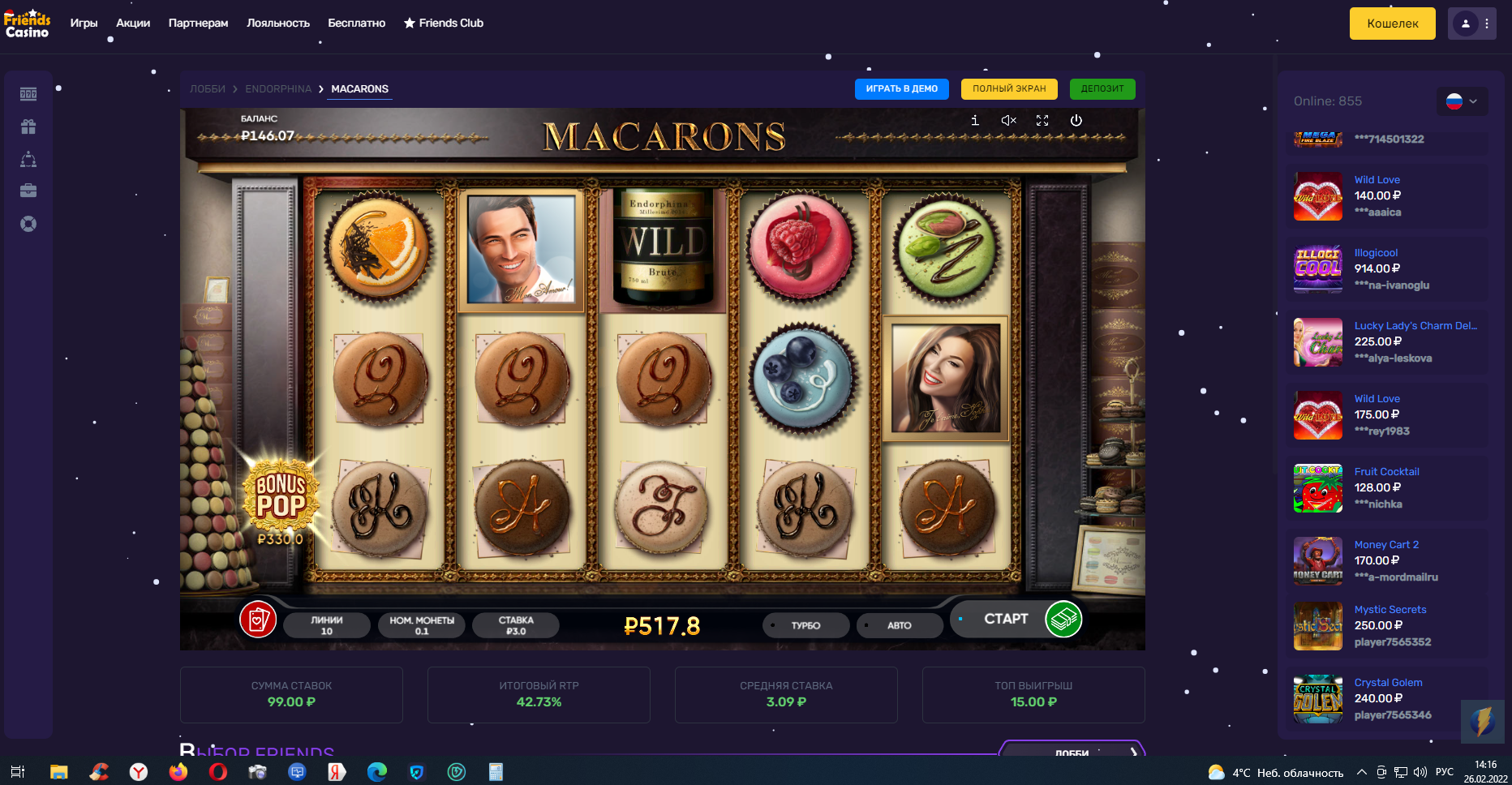Image resolution: width=1512 pixels, height=785 pixels.
Task: Open the briefcase sidebar icon
Action: pos(28,191)
